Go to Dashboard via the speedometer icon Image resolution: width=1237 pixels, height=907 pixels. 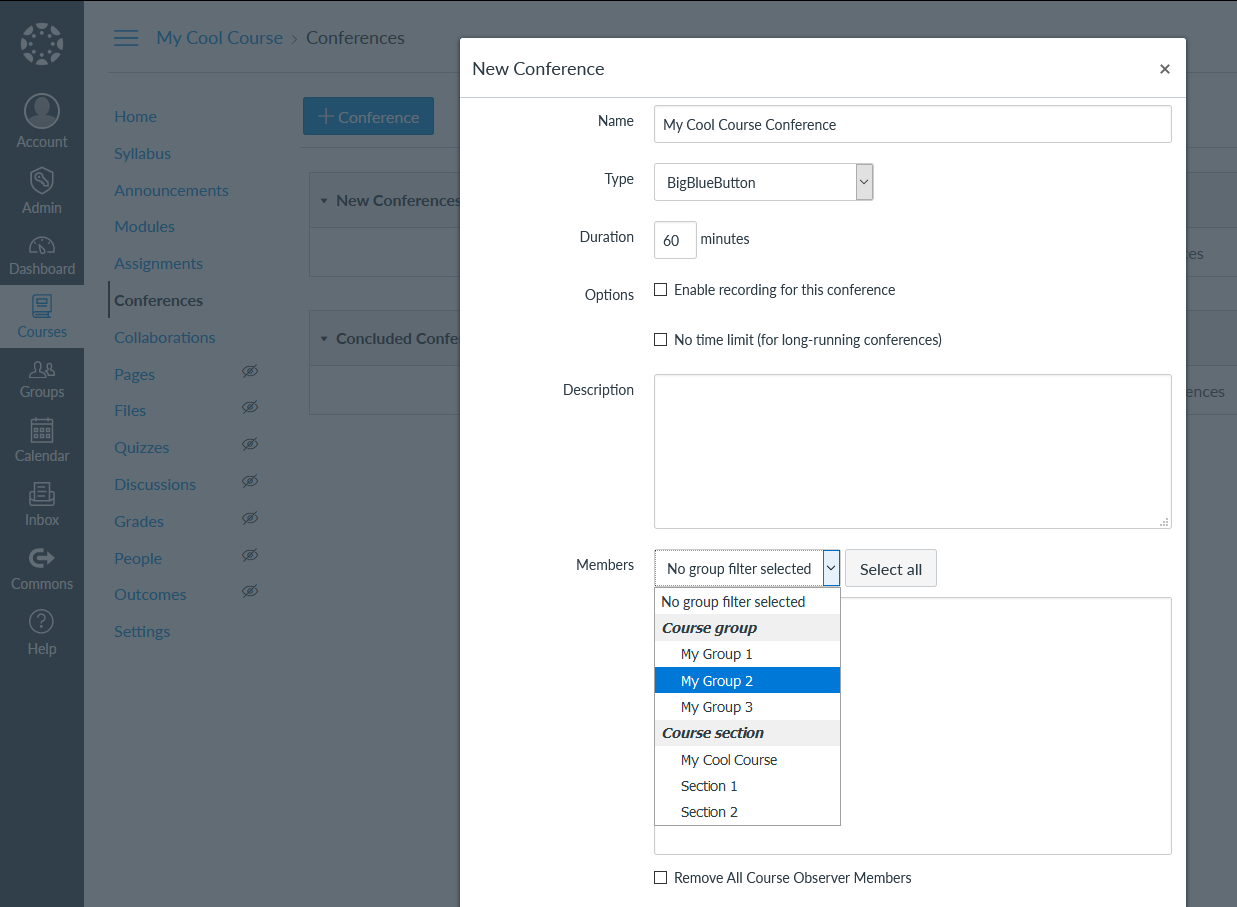42,245
